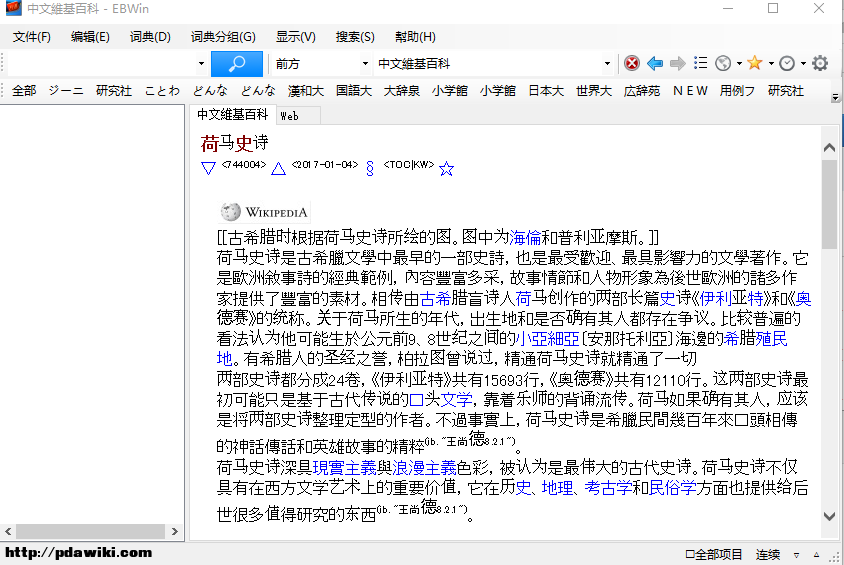
Task: Go forward with the gray right arrow
Action: (678, 63)
